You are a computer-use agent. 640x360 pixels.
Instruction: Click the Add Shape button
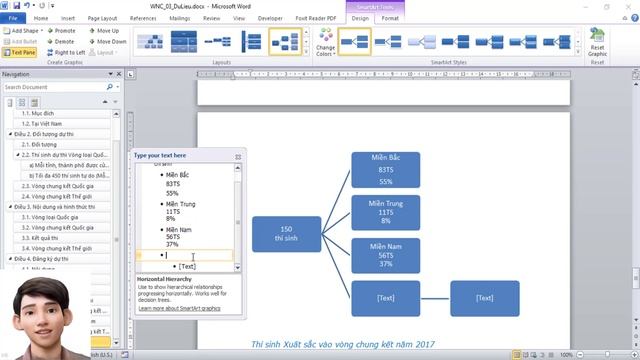point(21,31)
